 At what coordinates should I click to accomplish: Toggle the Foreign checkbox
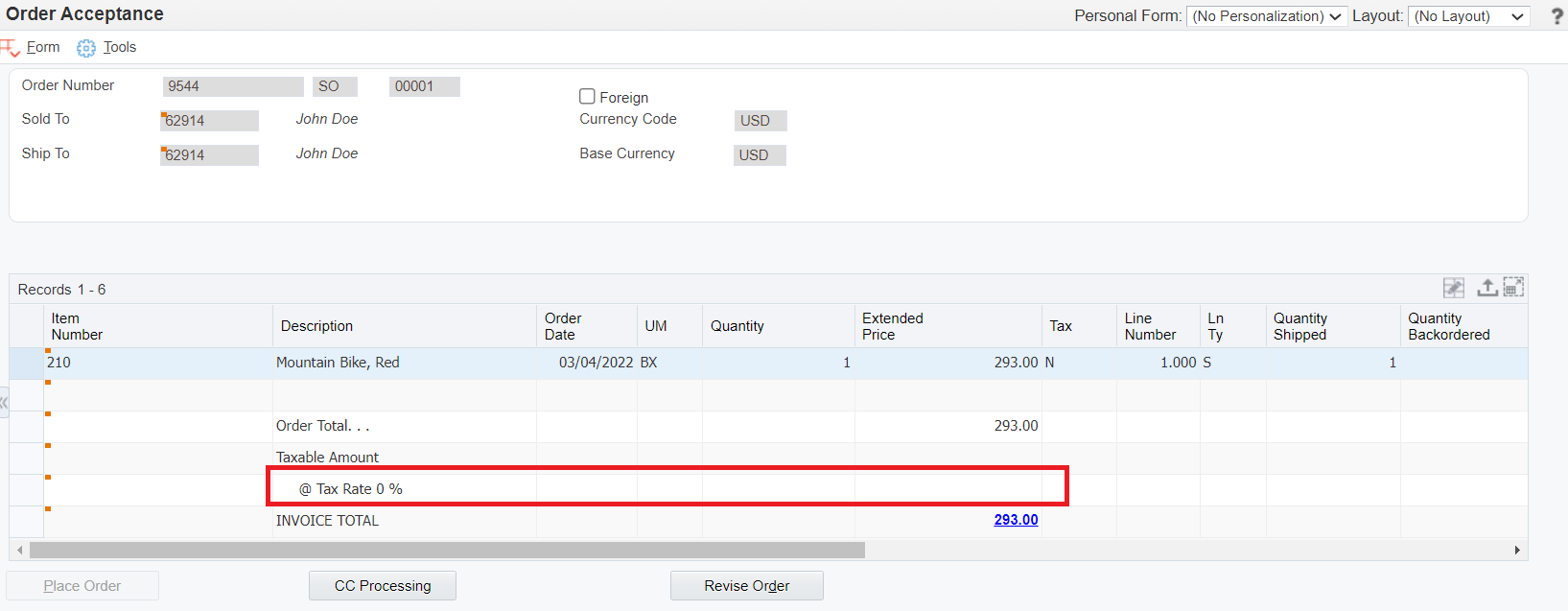click(587, 96)
